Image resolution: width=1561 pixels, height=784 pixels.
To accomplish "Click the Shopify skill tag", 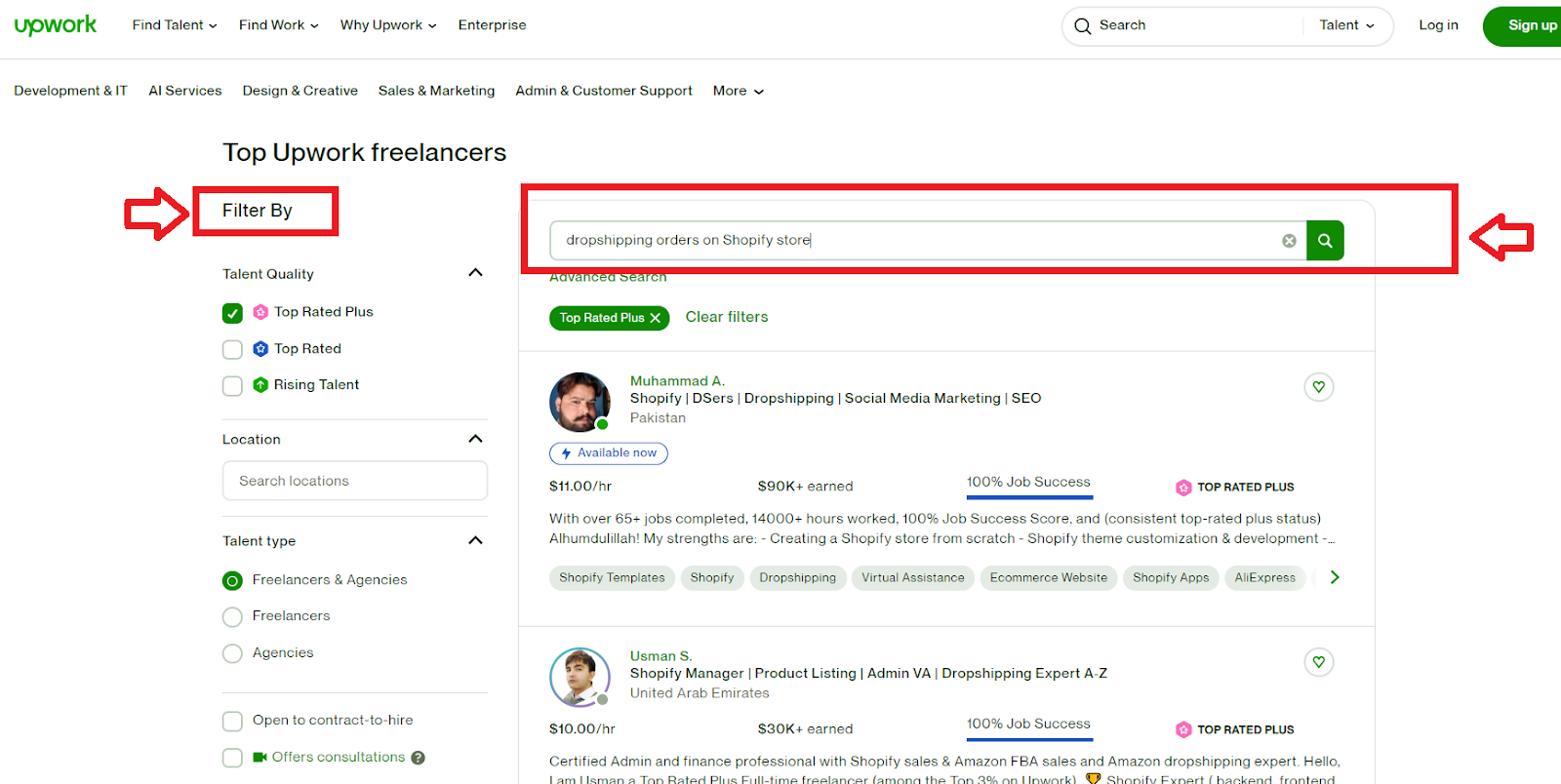I will [x=712, y=578].
